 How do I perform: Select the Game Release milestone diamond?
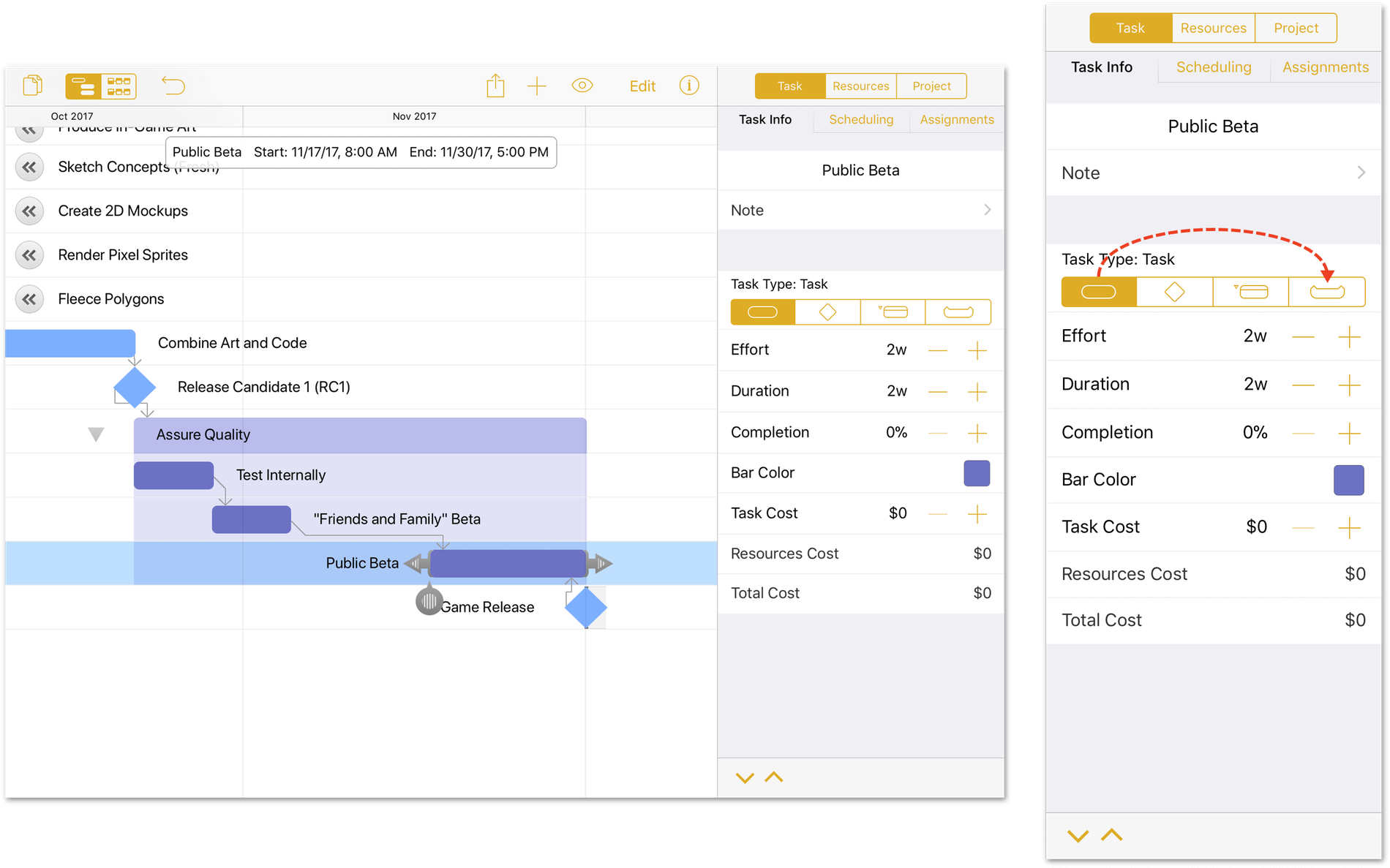(x=586, y=607)
